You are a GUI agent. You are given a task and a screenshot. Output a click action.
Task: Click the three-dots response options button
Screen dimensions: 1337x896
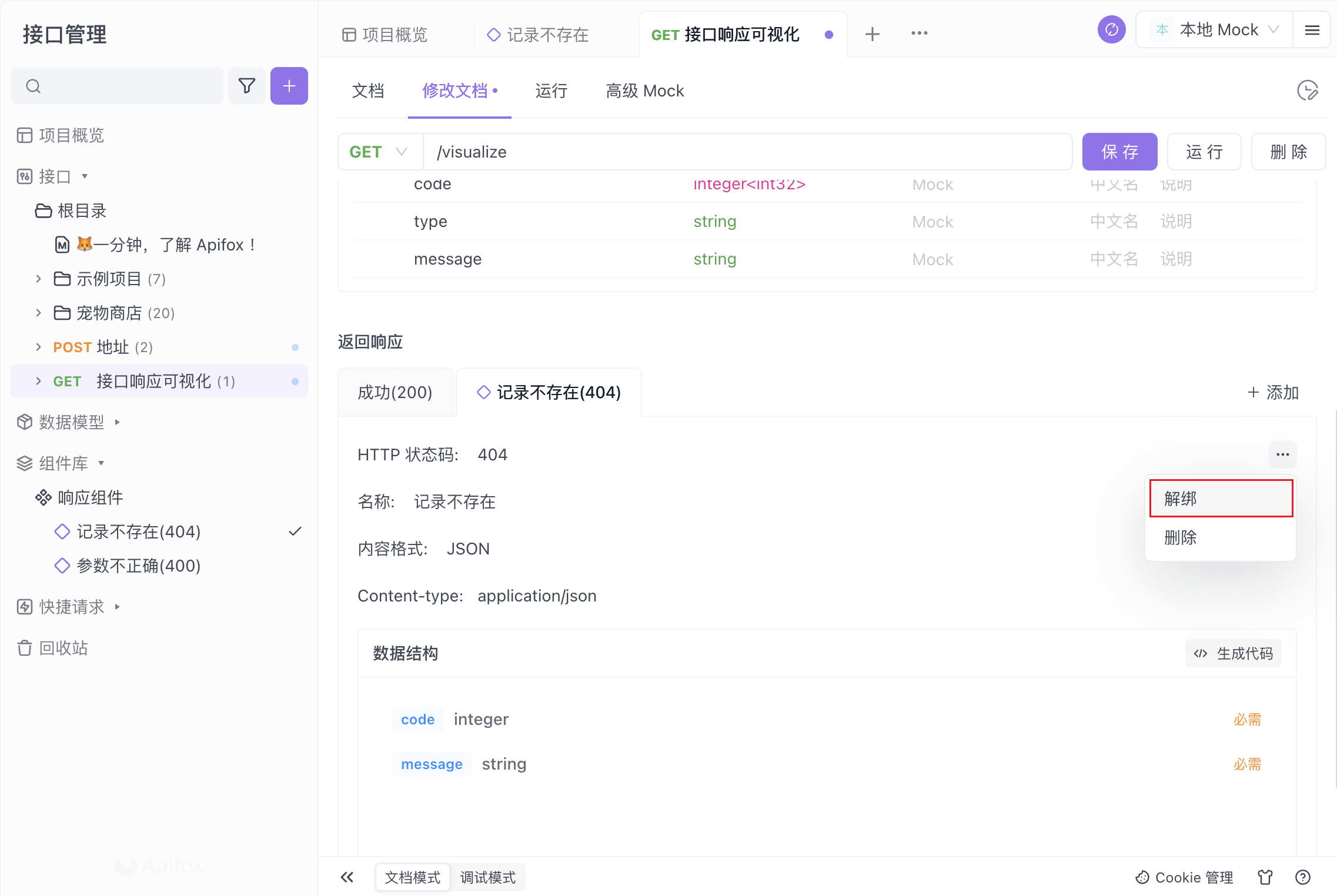tap(1282, 454)
